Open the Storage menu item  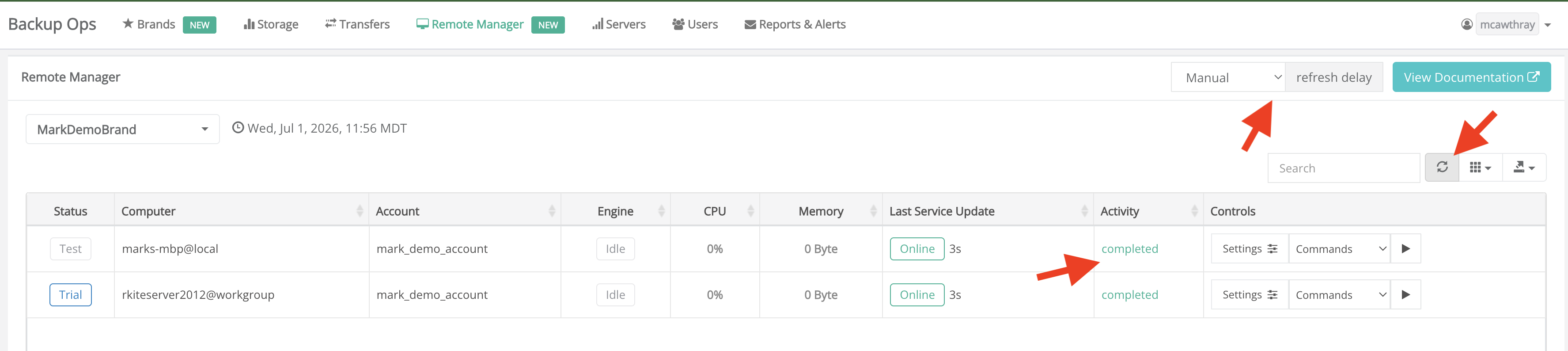coord(270,24)
